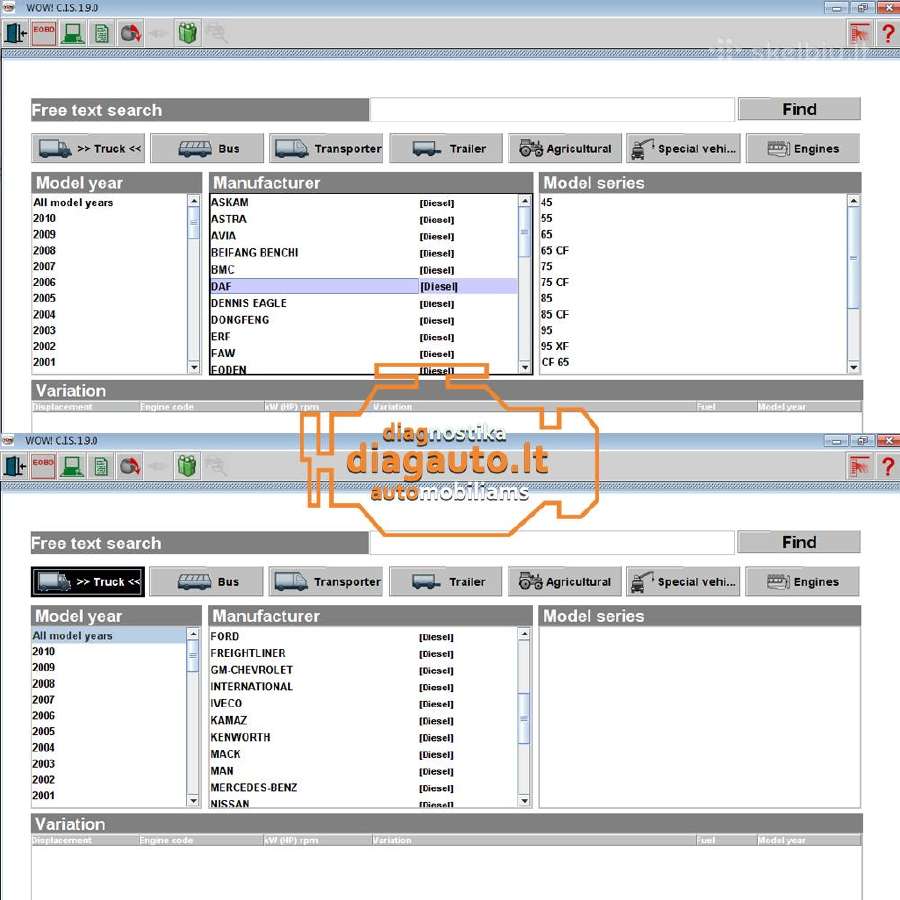Click the Manufacturer list up arrow, bottom window
This screenshot has width=900, height=900.
(524, 634)
